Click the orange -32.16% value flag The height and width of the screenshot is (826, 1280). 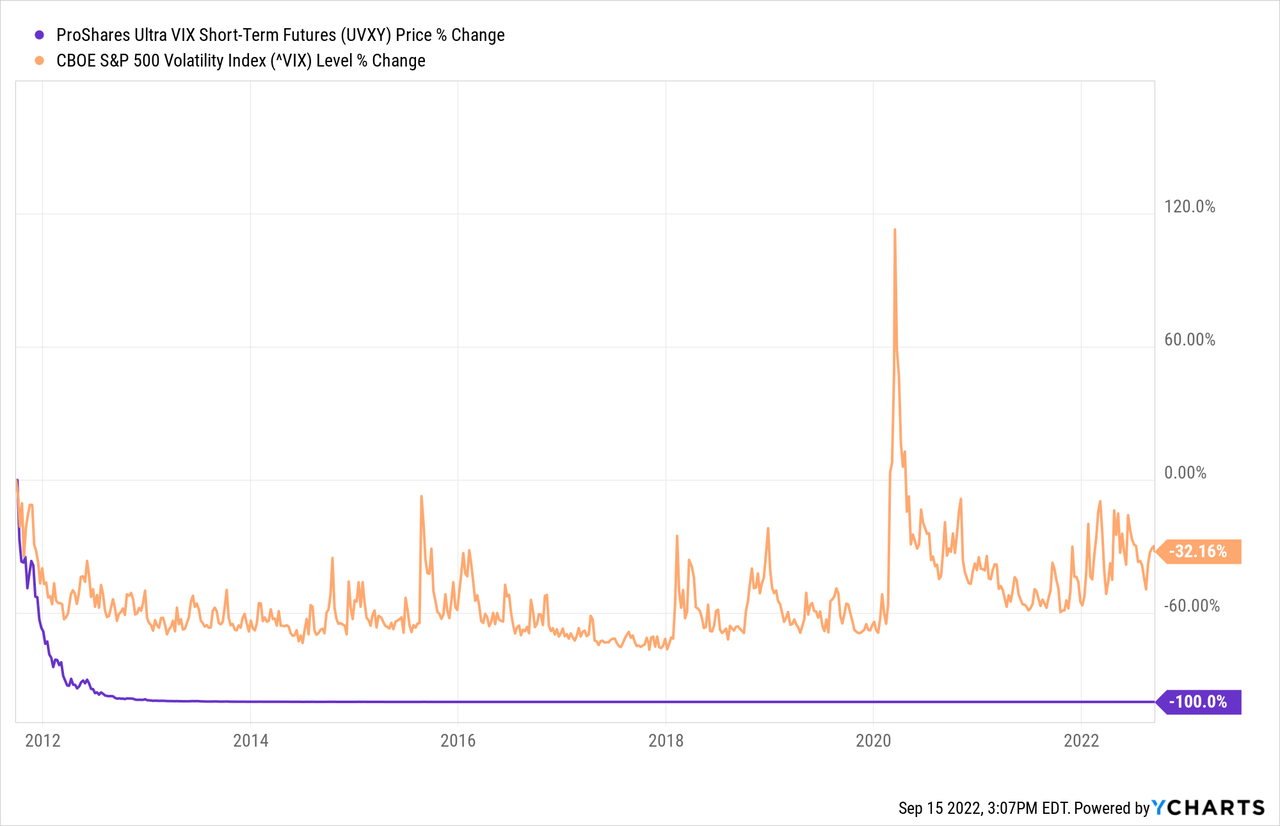tap(1198, 551)
